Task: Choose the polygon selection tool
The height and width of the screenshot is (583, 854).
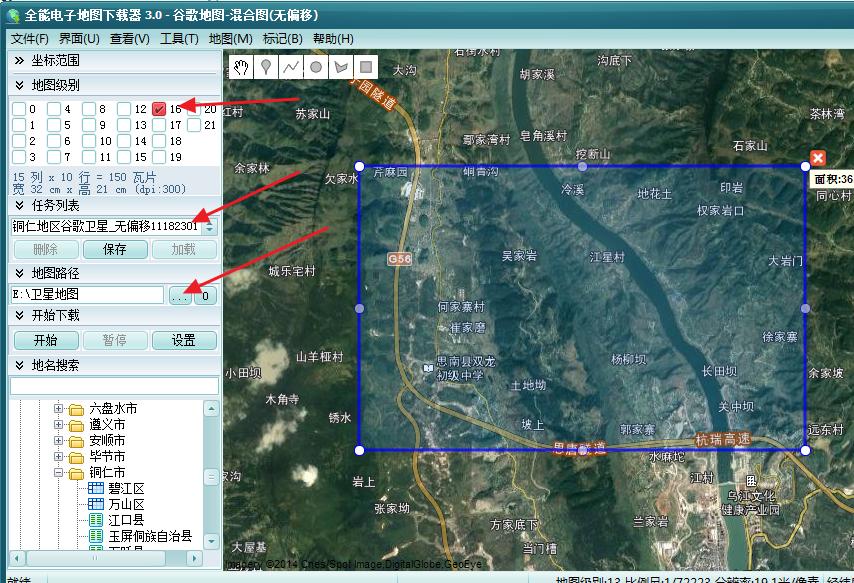Action: (341, 67)
